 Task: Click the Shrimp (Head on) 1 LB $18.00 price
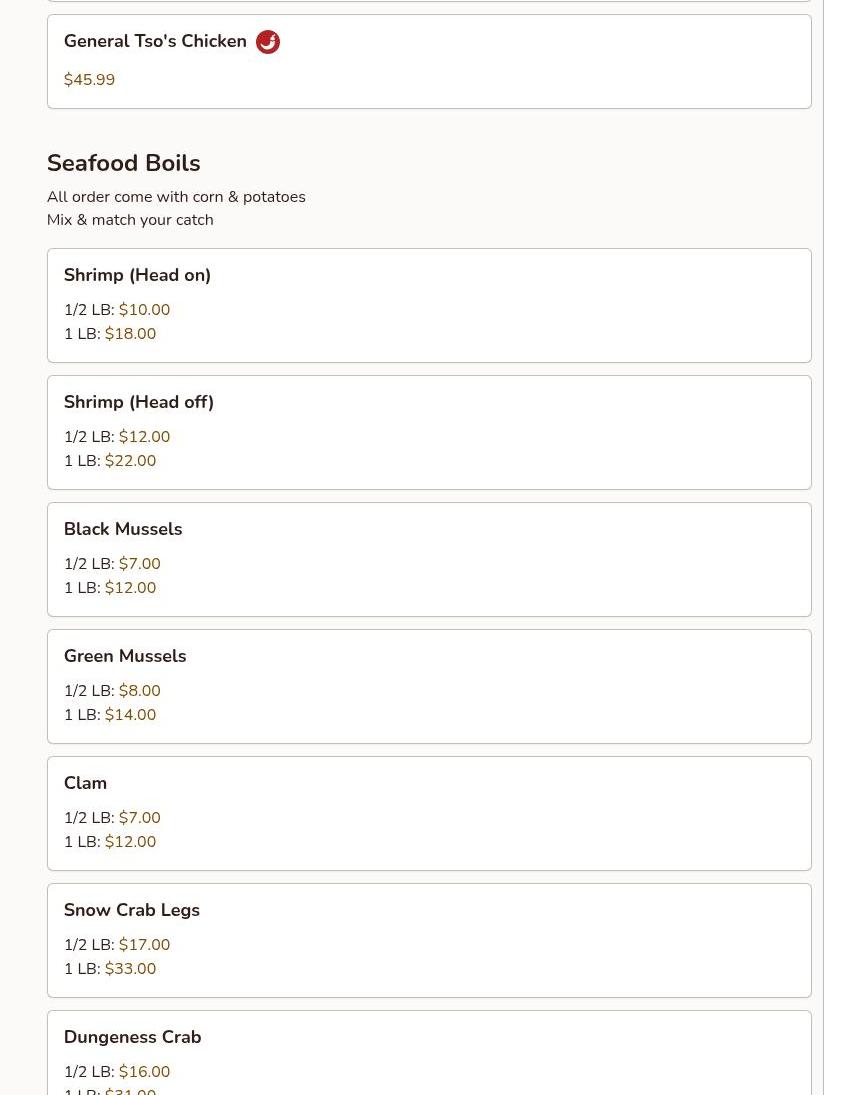click(130, 334)
